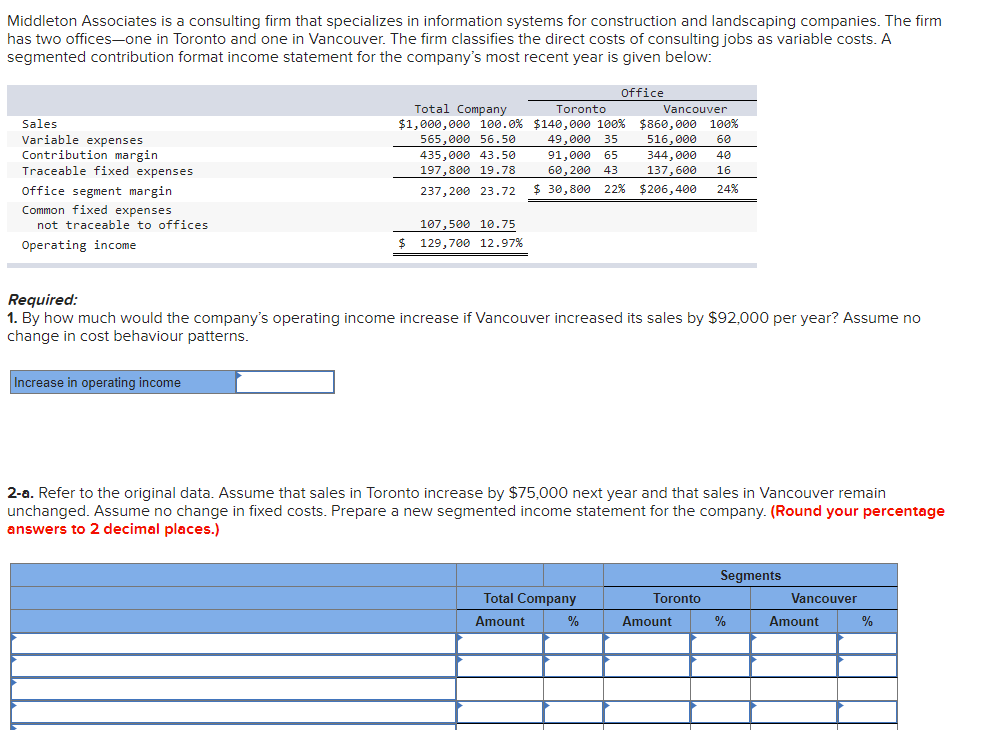This screenshot has height=730, width=1007.
Task: Click the Operating income row label
Action: coord(78,245)
